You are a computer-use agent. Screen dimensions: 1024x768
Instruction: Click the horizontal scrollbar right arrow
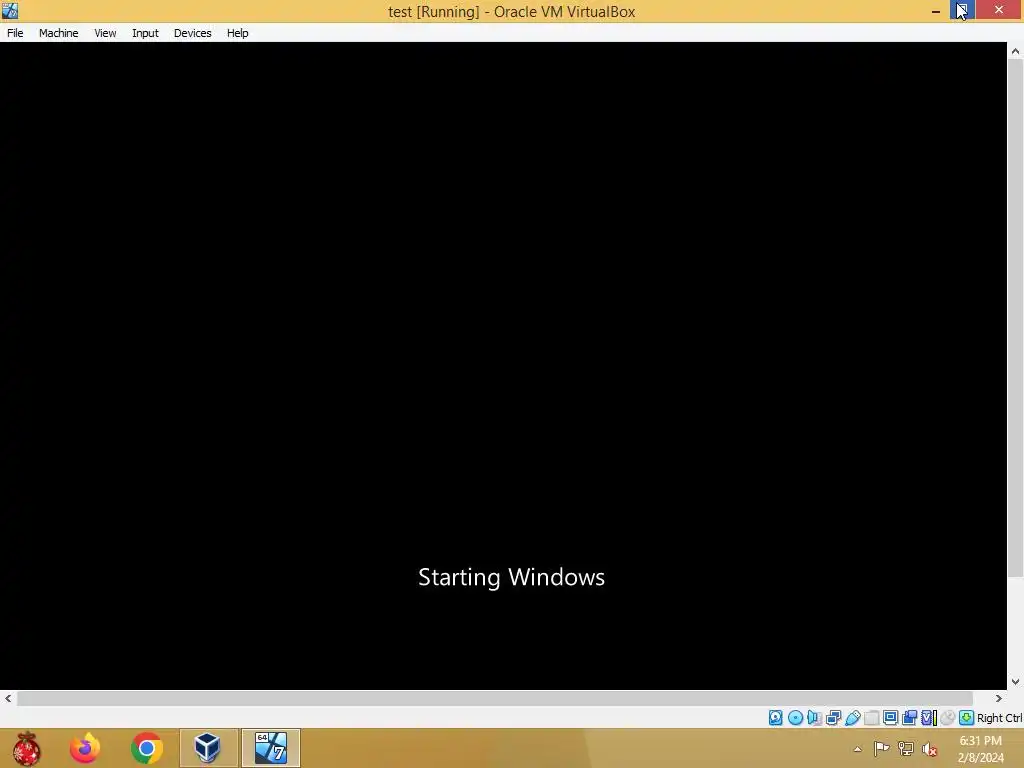coord(999,698)
